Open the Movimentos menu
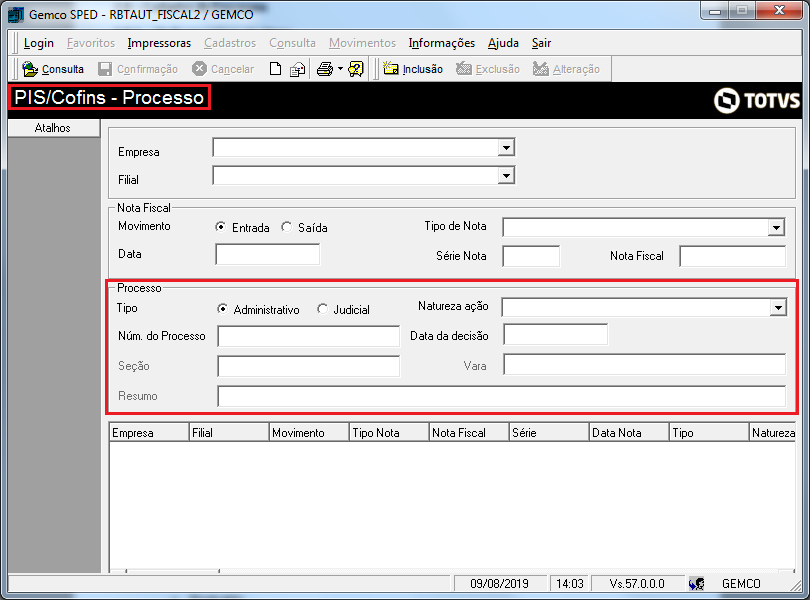 (362, 43)
